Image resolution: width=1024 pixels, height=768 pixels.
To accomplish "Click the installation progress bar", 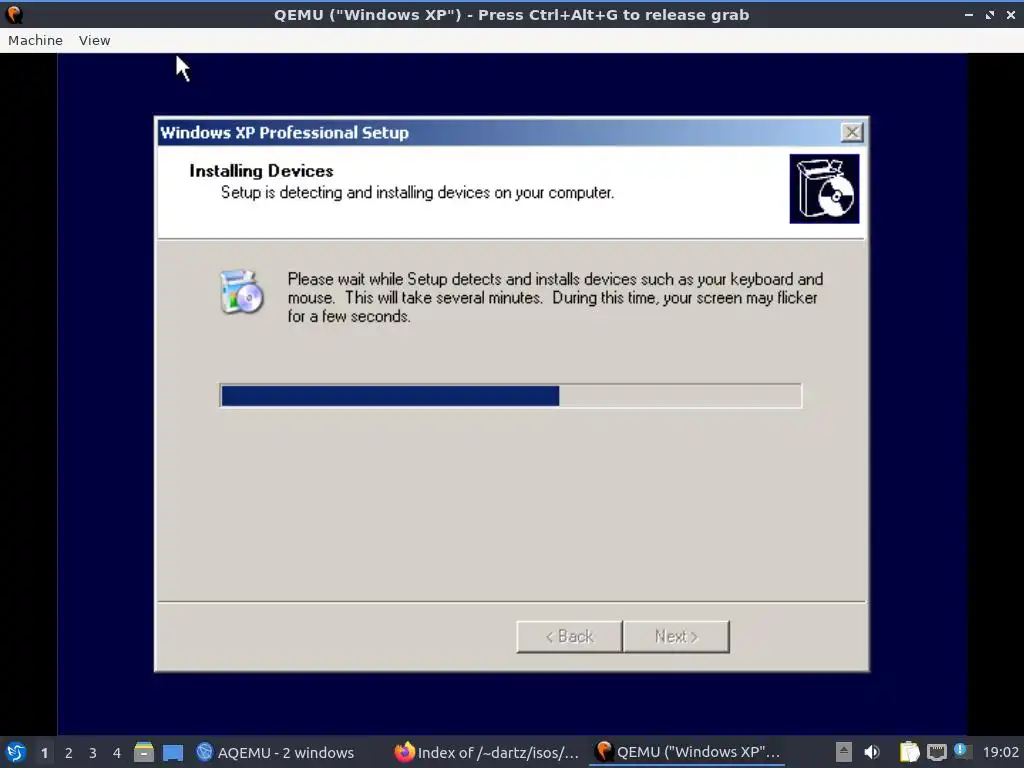I will (x=511, y=396).
